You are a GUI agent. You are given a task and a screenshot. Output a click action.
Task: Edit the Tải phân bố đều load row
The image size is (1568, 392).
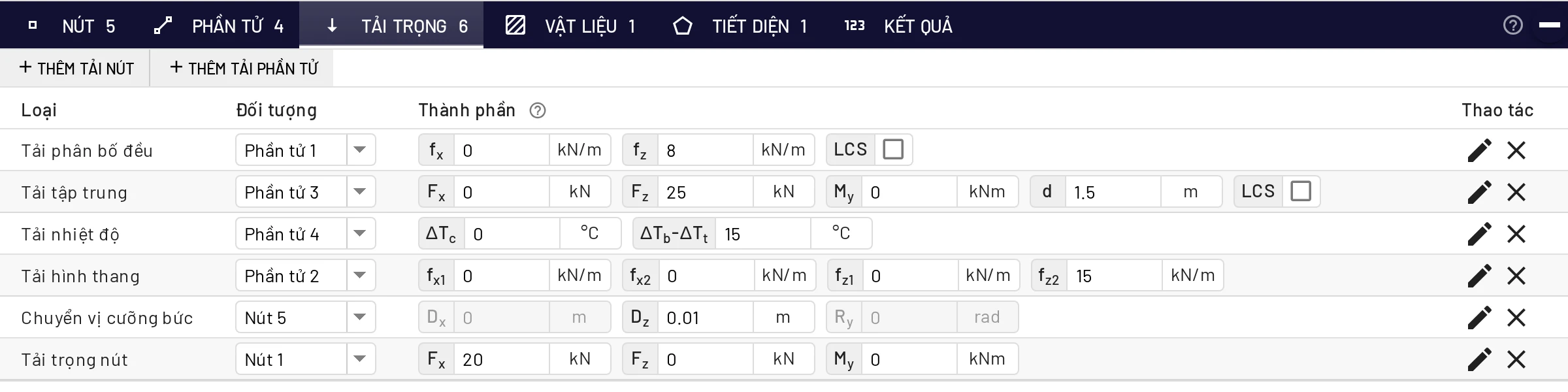click(1479, 150)
